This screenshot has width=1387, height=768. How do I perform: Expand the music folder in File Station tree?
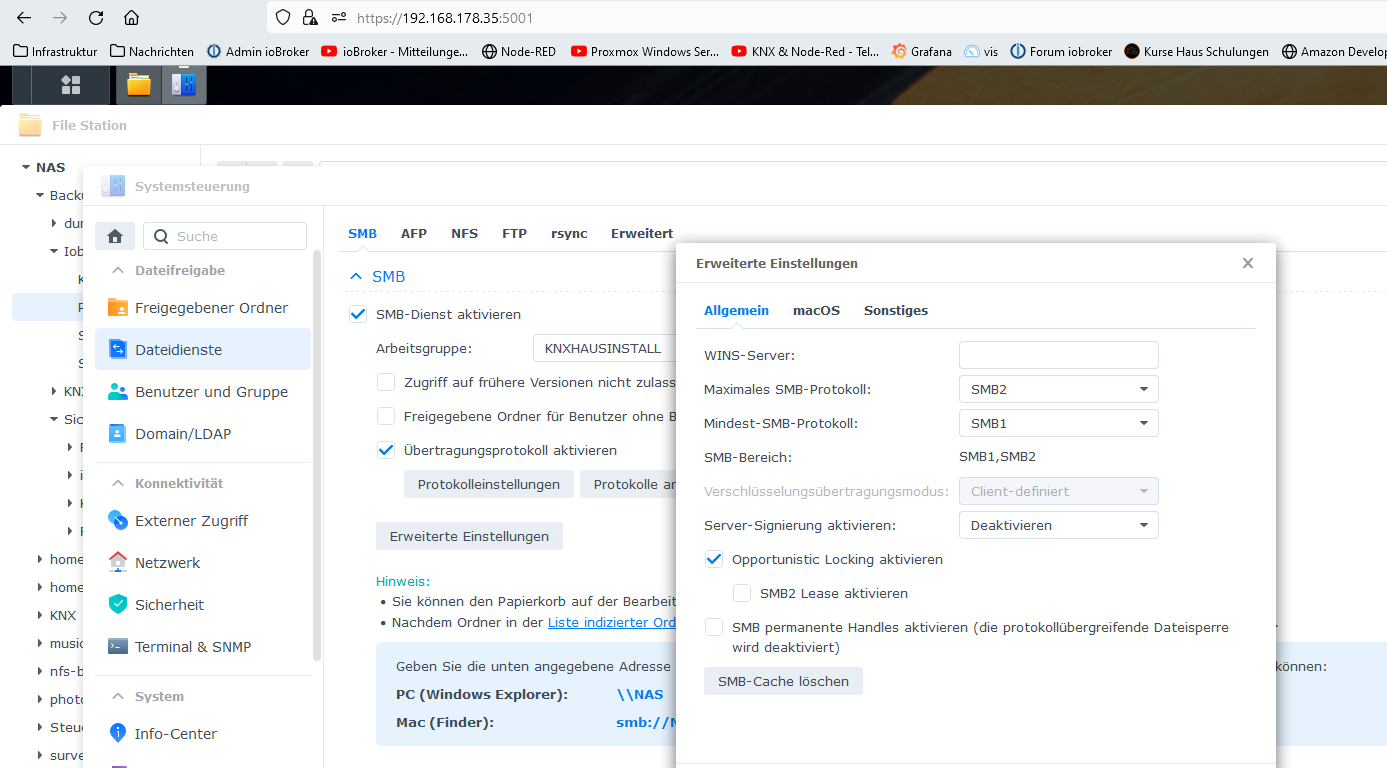tap(40, 643)
